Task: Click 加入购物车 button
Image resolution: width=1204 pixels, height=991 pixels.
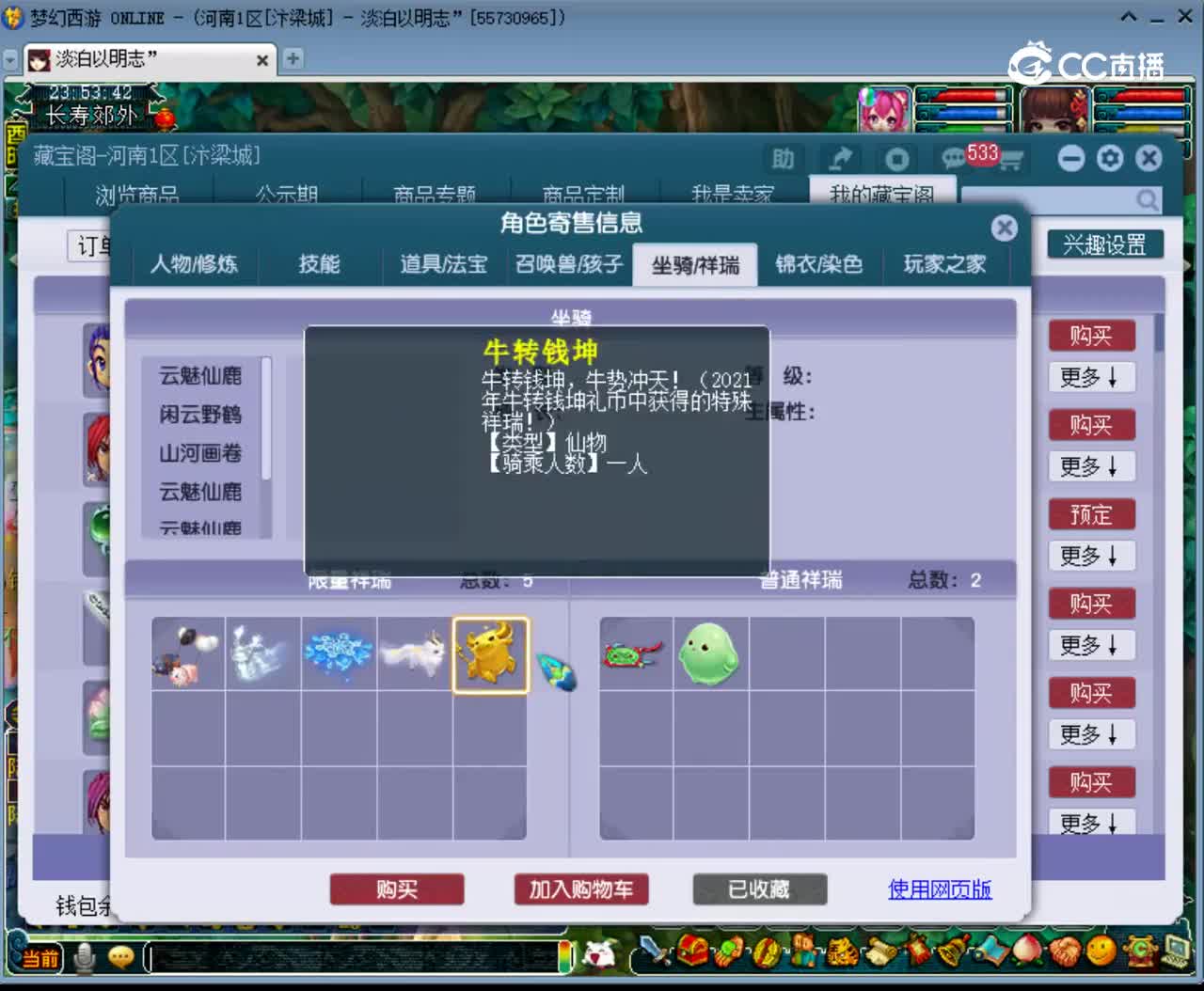Action: point(581,889)
